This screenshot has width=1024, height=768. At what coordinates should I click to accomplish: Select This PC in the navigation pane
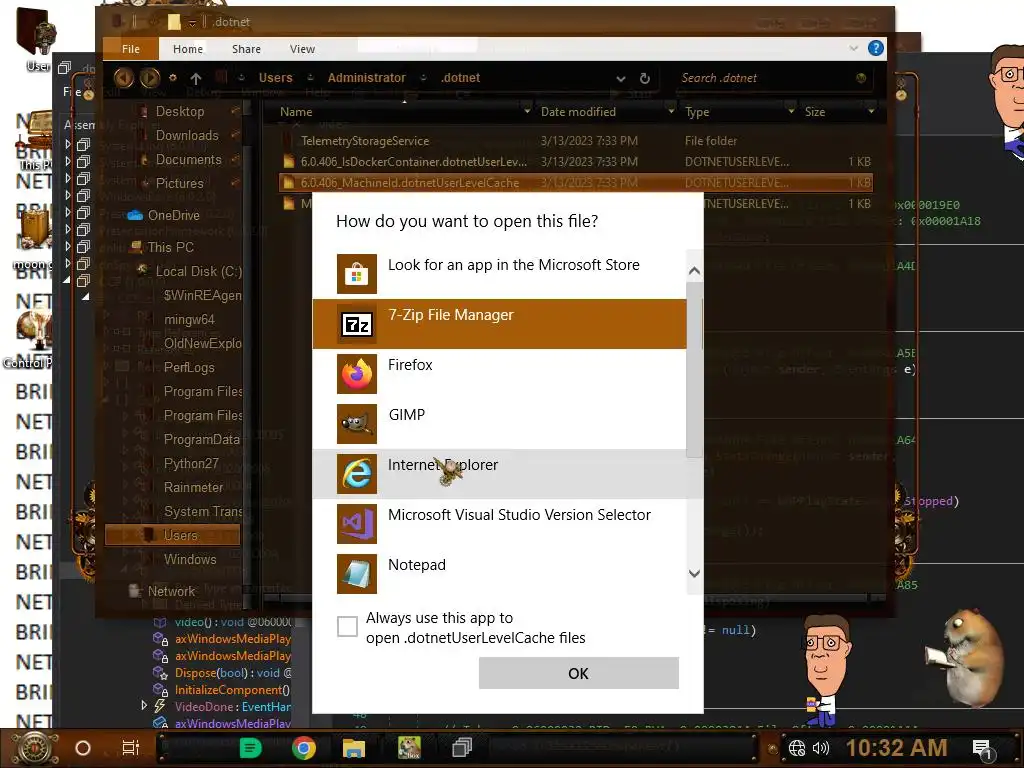(170, 248)
